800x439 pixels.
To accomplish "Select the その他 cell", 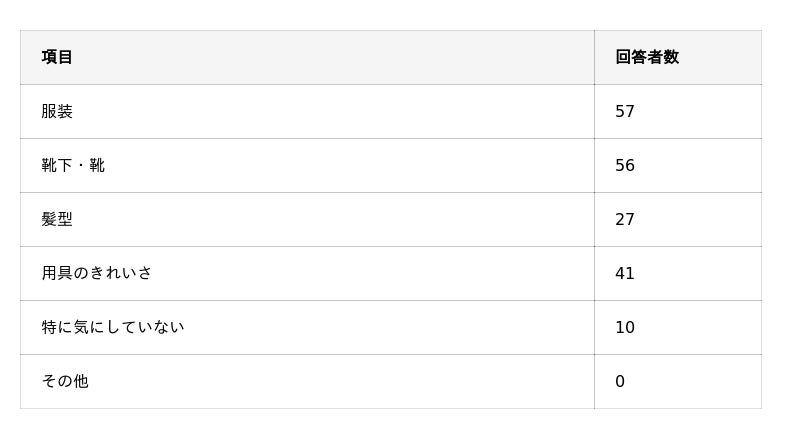I will (x=65, y=382).
